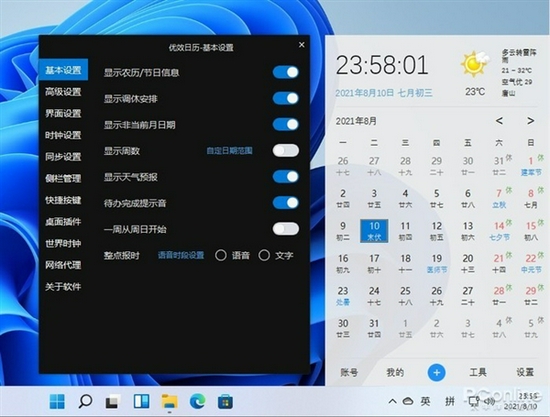The width and height of the screenshot is (550, 417).
Task: Select August 1 建军节 in calendar
Action: [x=531, y=166]
